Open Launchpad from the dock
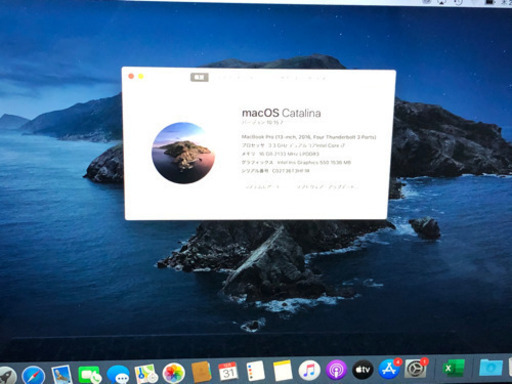This screenshot has height=384, width=512. [7, 376]
